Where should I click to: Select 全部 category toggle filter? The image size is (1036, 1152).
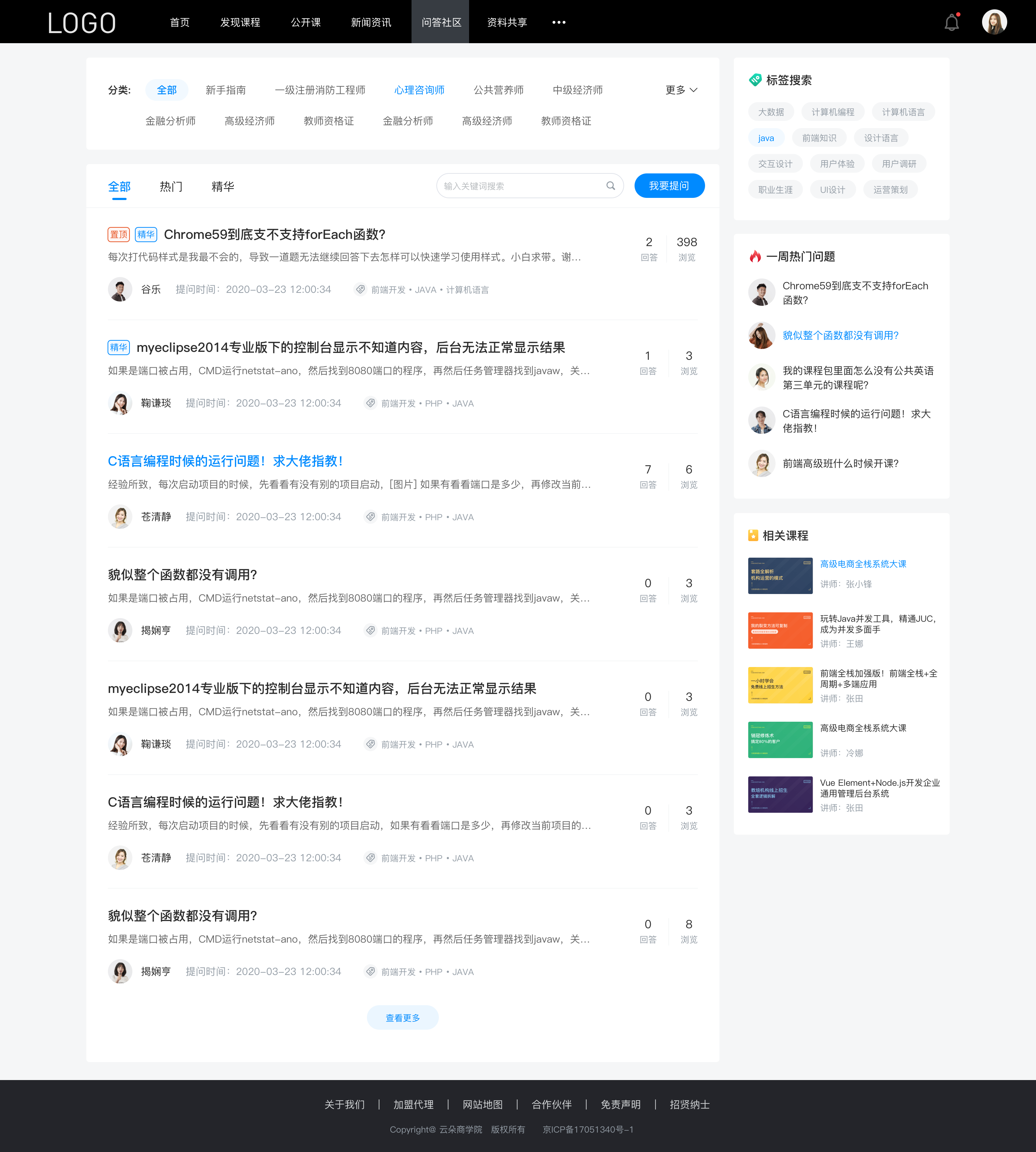tap(166, 90)
